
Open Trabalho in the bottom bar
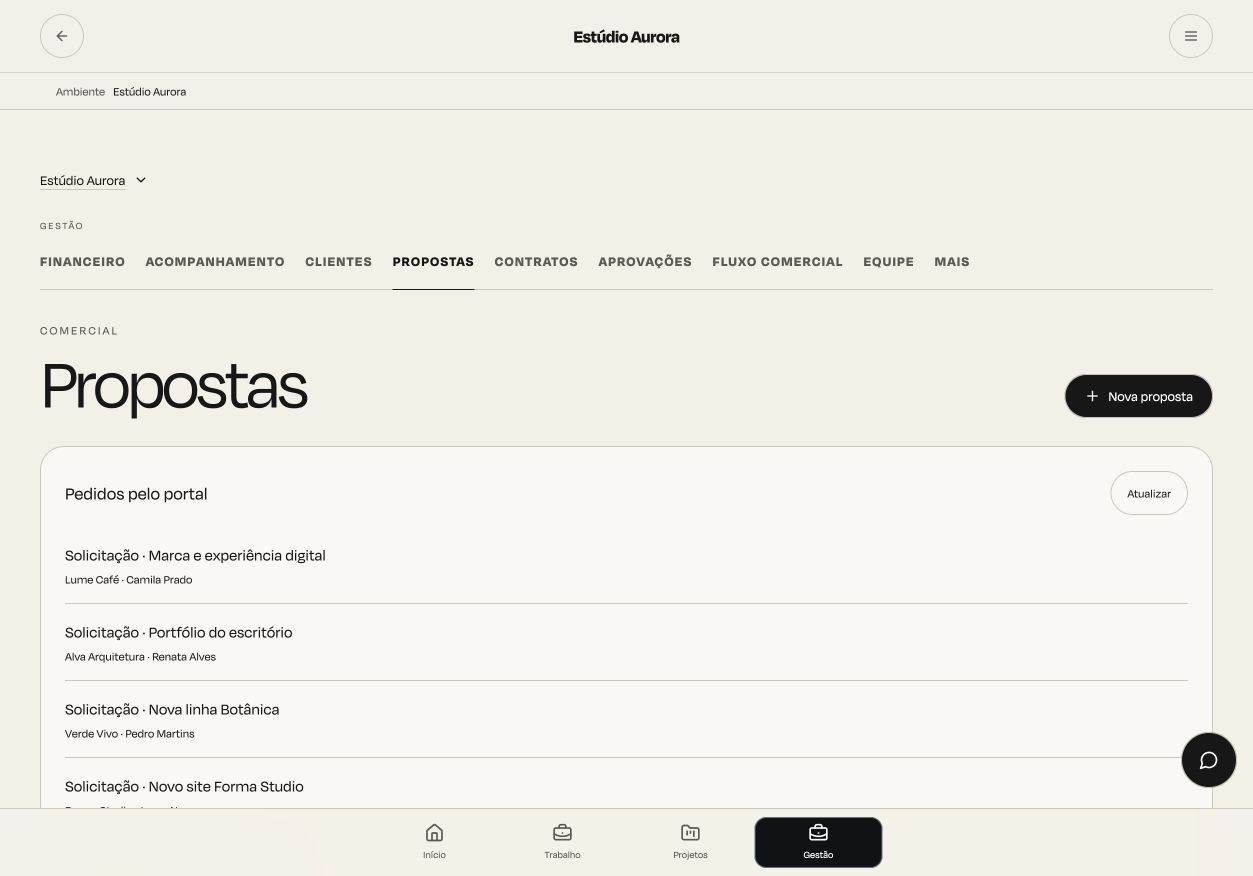coord(562,842)
